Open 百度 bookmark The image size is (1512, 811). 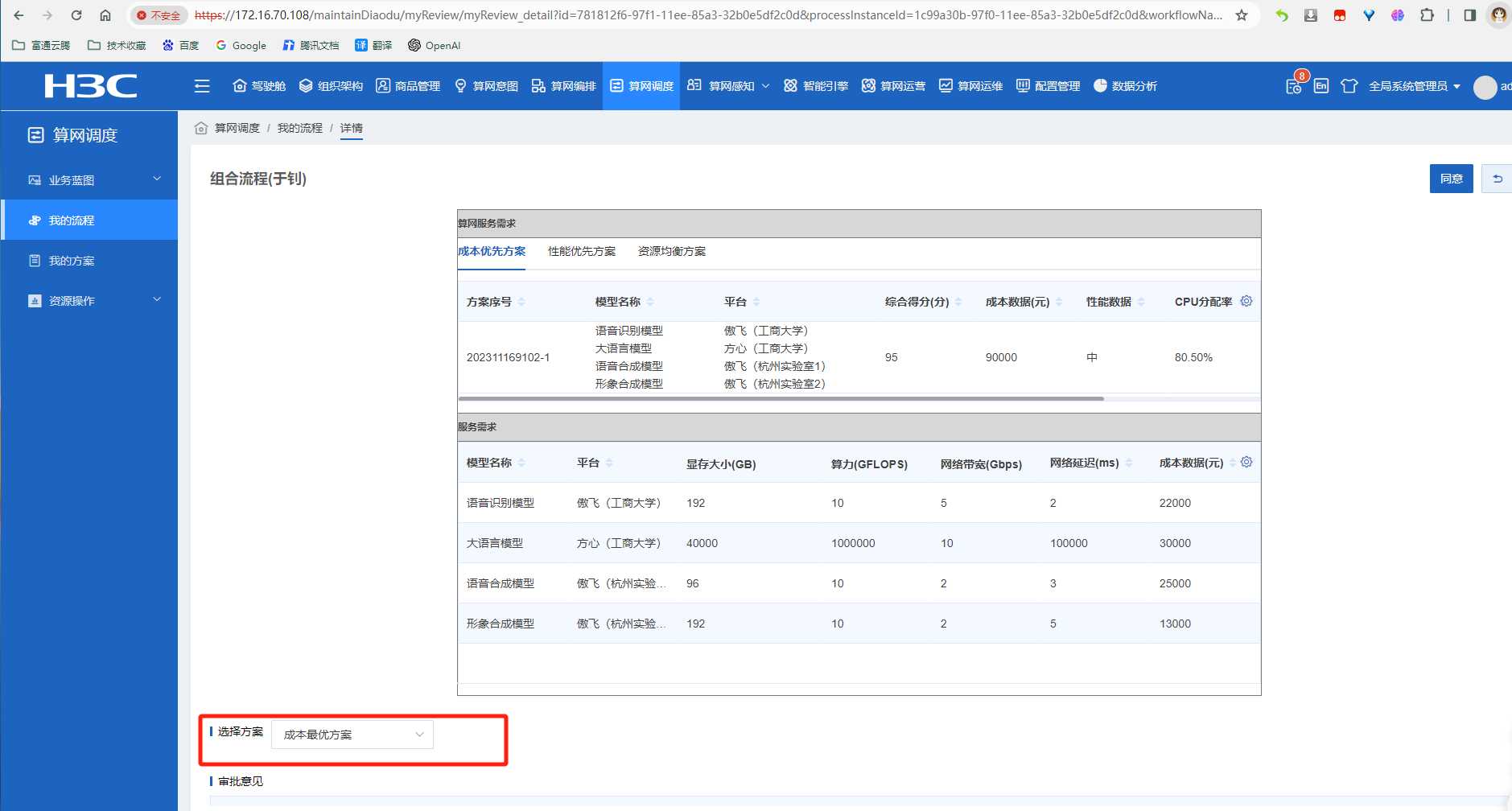181,45
